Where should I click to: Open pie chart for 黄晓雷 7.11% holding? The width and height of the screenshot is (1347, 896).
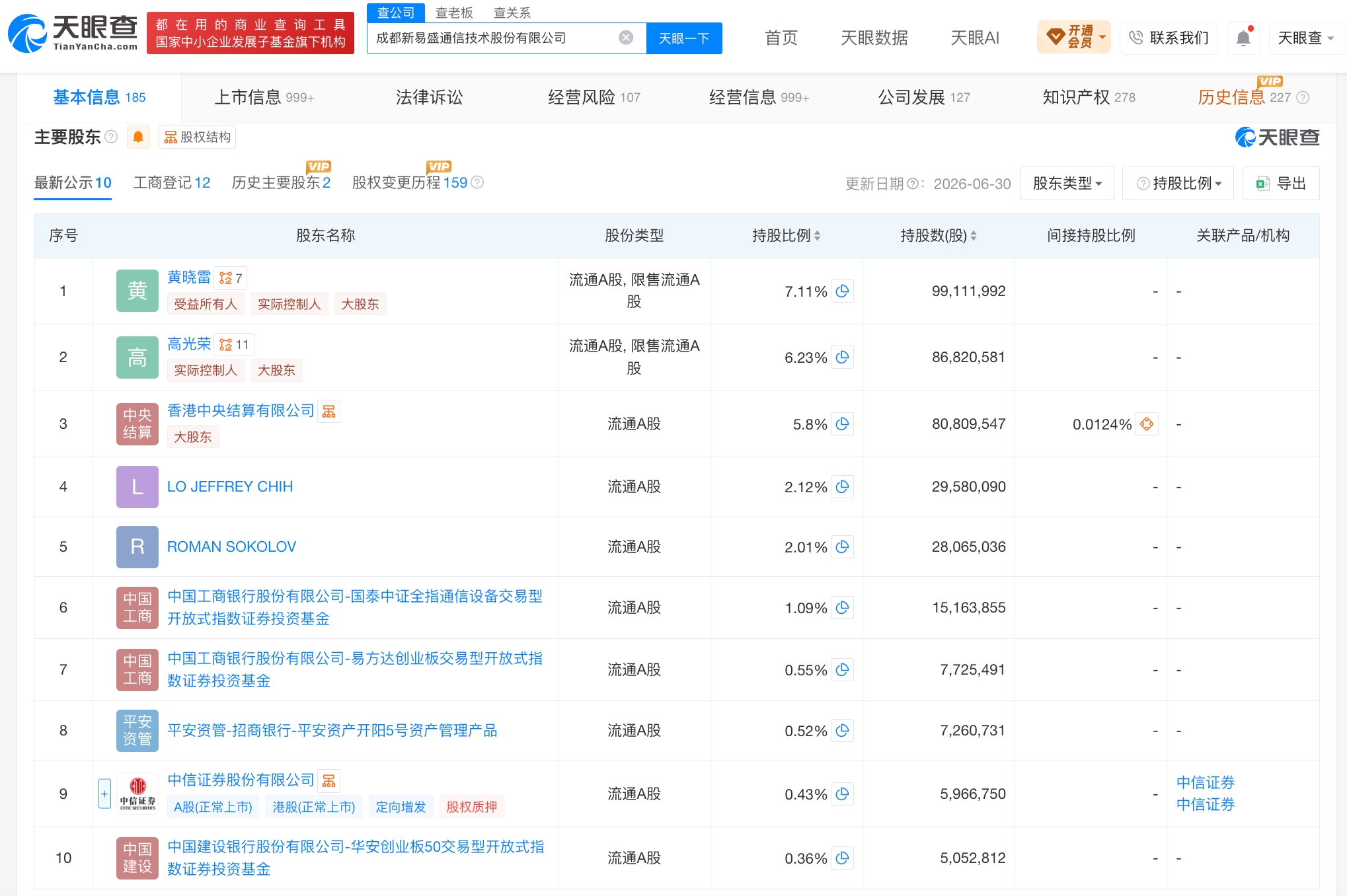pyautogui.click(x=842, y=291)
